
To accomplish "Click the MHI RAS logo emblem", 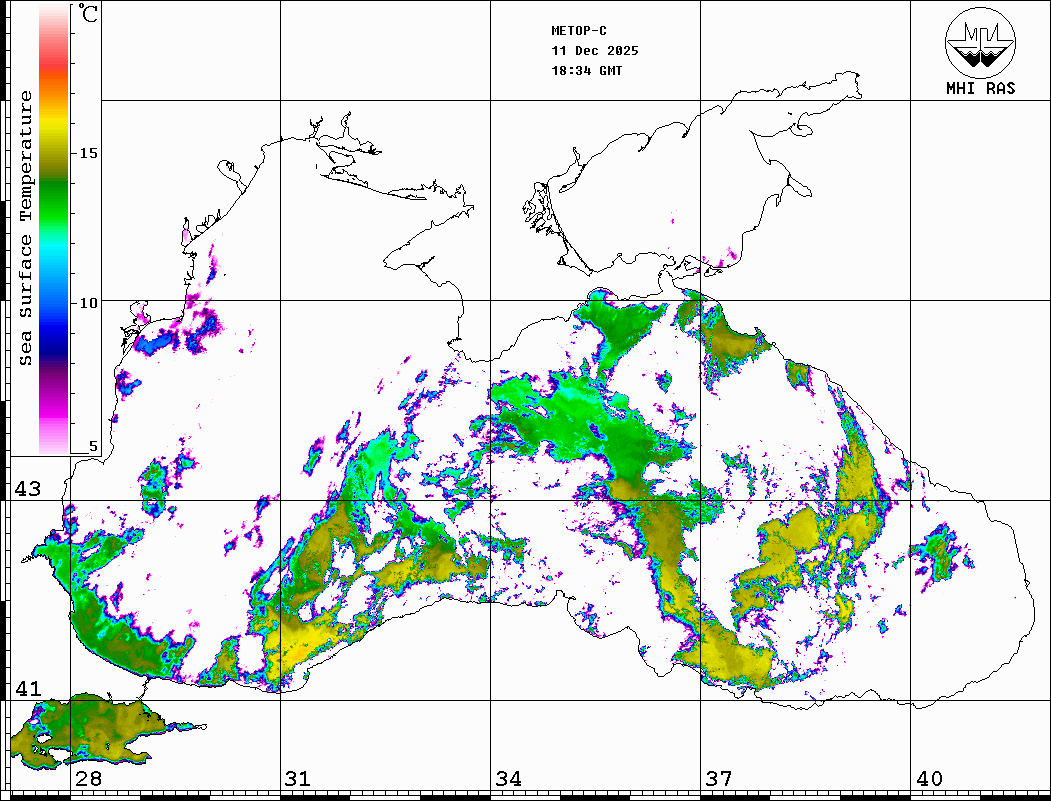I will coord(980,42).
